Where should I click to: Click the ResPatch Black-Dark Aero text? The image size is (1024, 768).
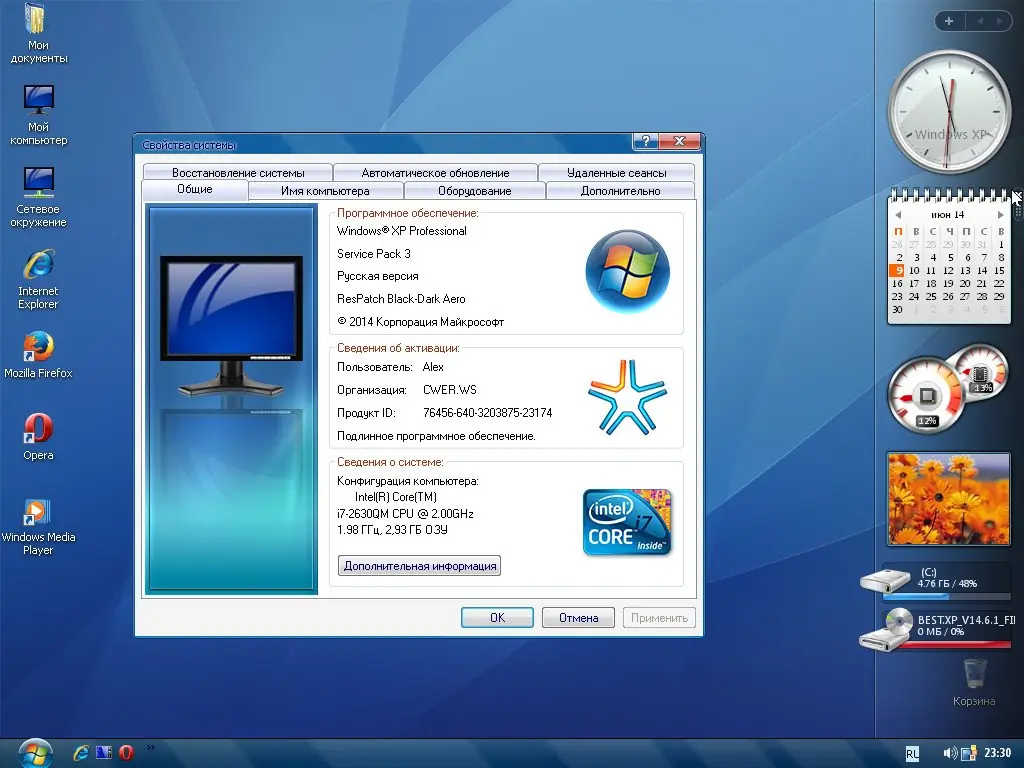click(401, 298)
